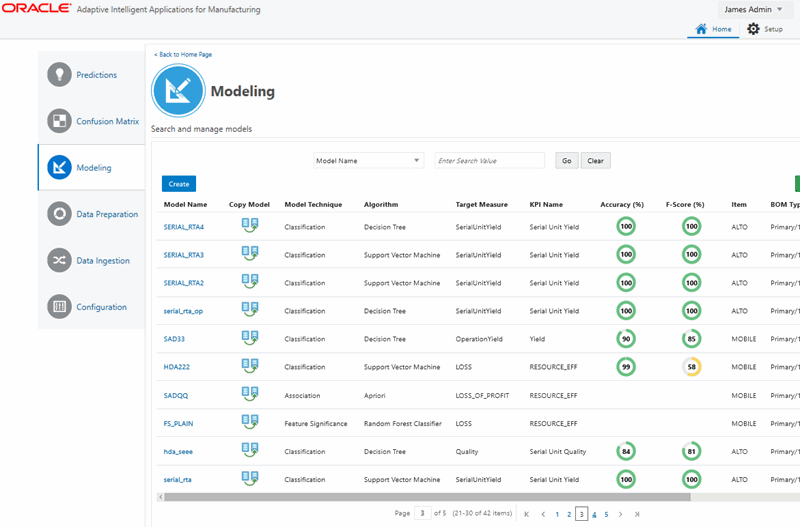Image resolution: width=800 pixels, height=527 pixels.
Task: Go to last page arrow
Action: coord(637,514)
